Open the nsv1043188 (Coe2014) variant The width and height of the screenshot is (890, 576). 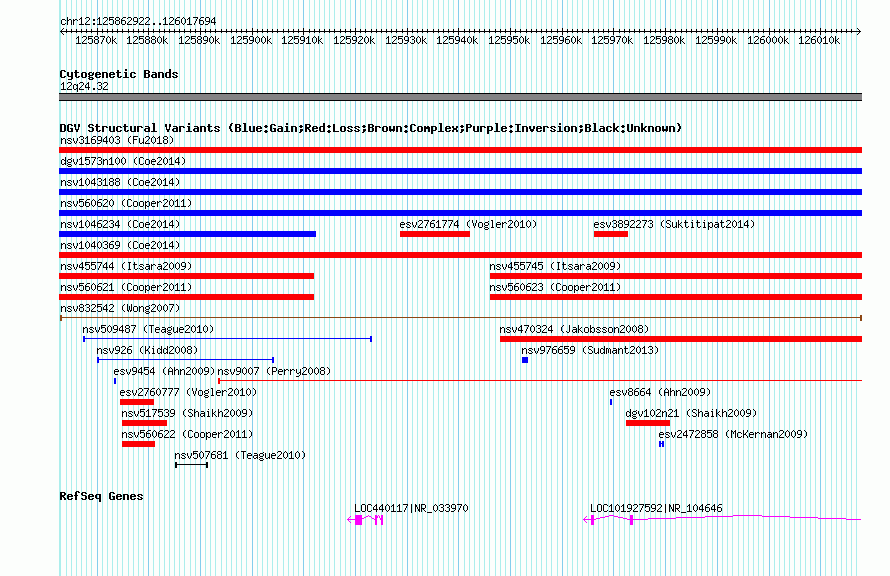pos(120,182)
